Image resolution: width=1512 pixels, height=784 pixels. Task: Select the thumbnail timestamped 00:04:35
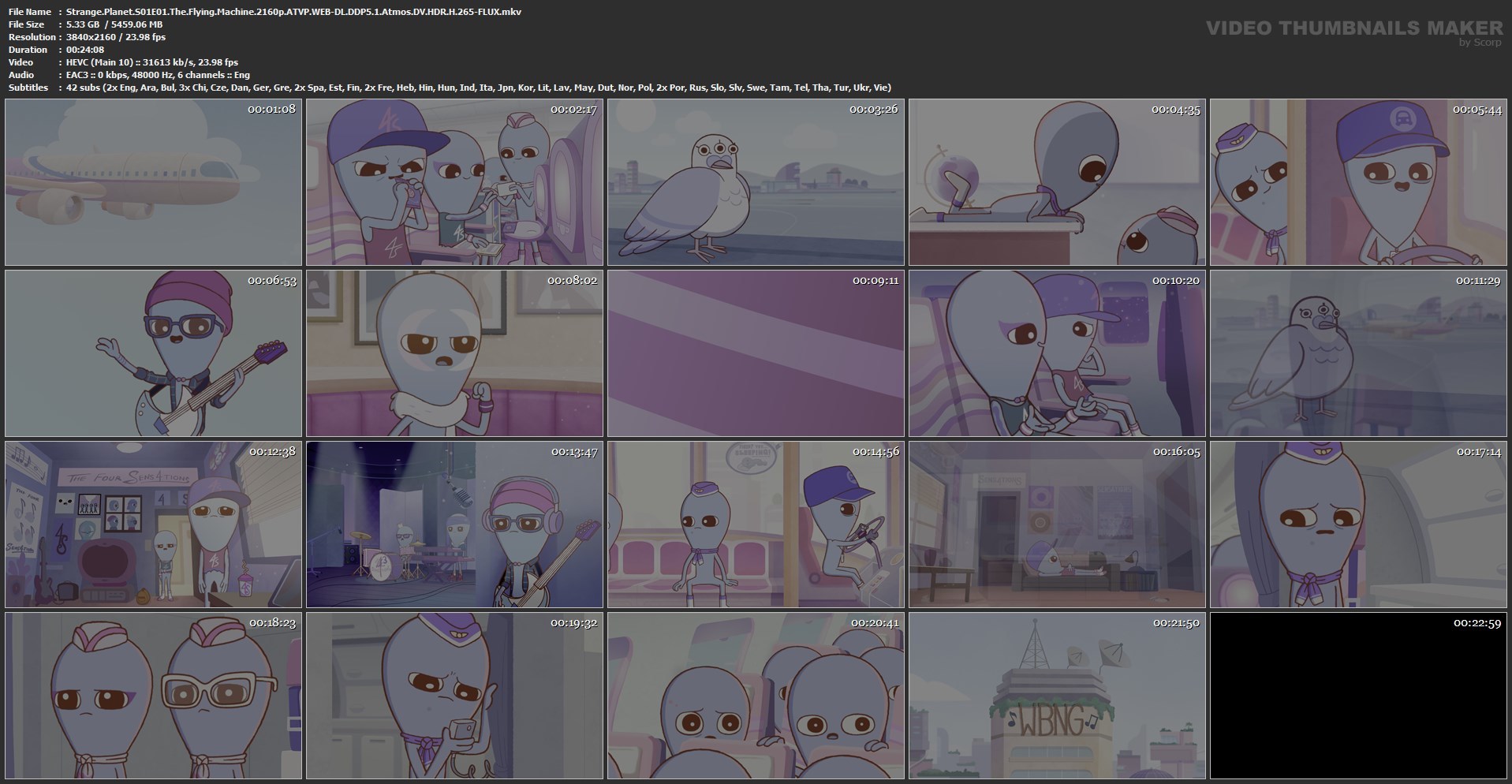(1057, 182)
